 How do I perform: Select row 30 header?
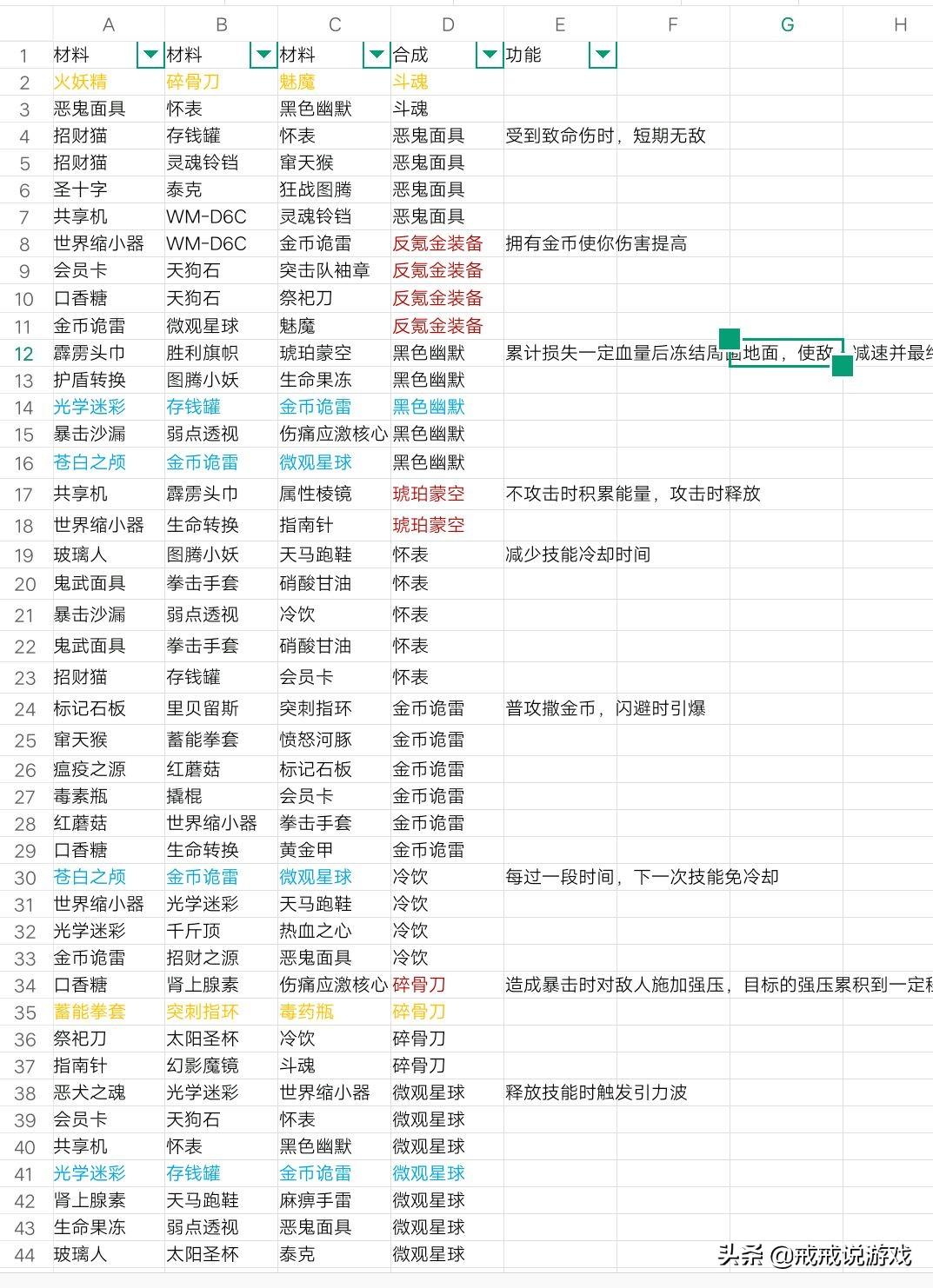24,878
